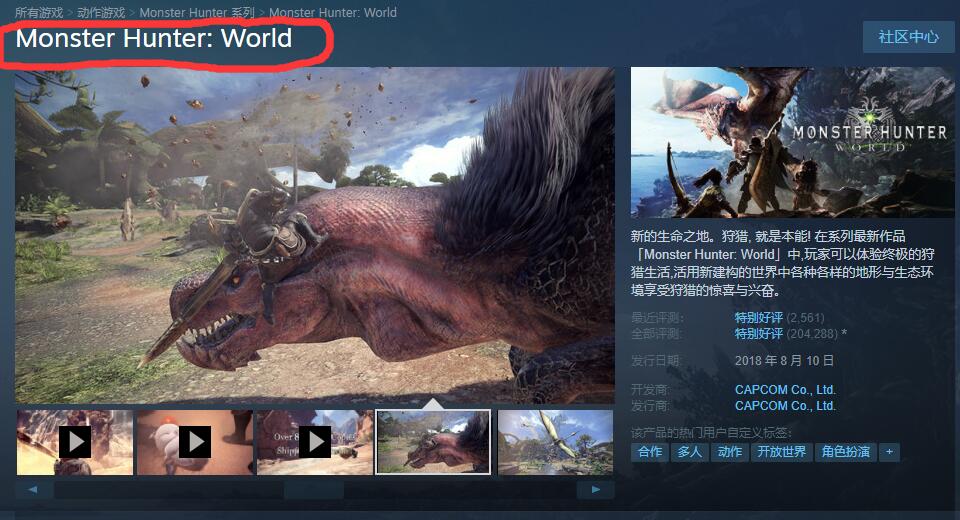Viewport: 960px width, 520px height.
Task: Open 所有游戏 breadcrumb link
Action: (39, 12)
